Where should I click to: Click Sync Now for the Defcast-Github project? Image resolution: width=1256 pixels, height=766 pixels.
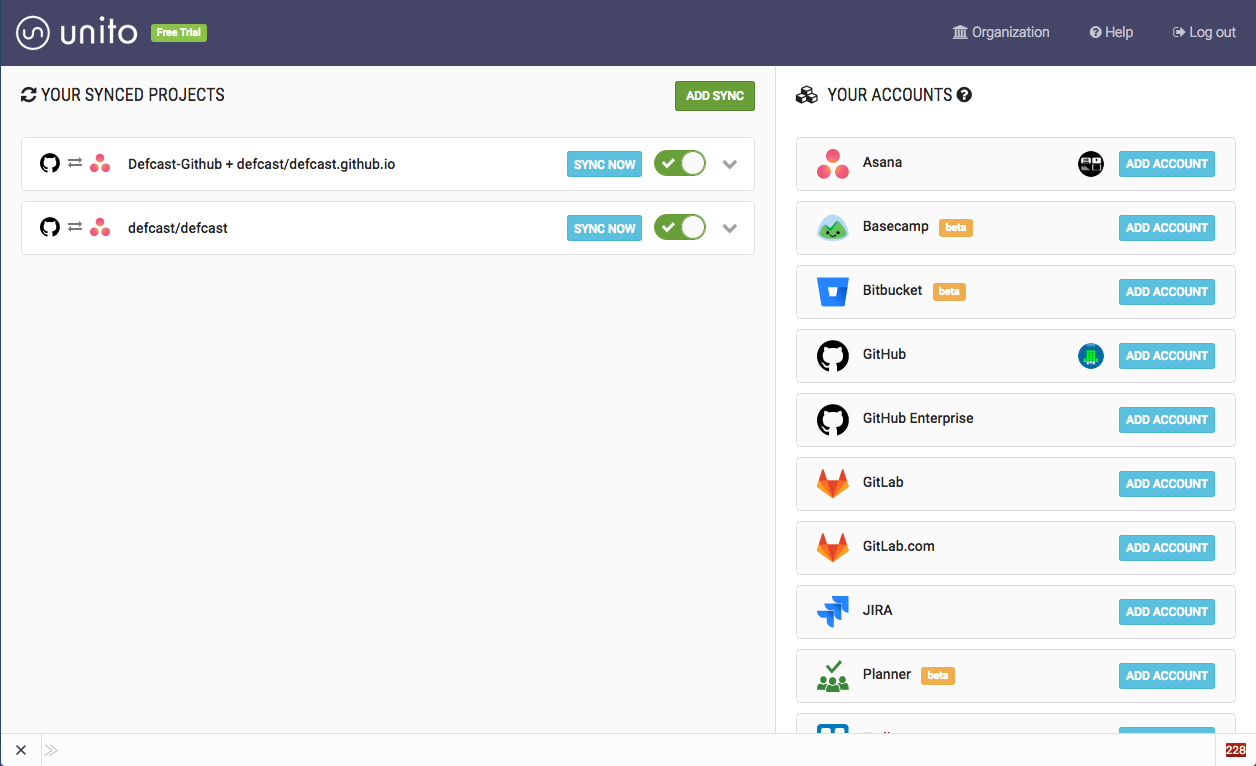[604, 164]
